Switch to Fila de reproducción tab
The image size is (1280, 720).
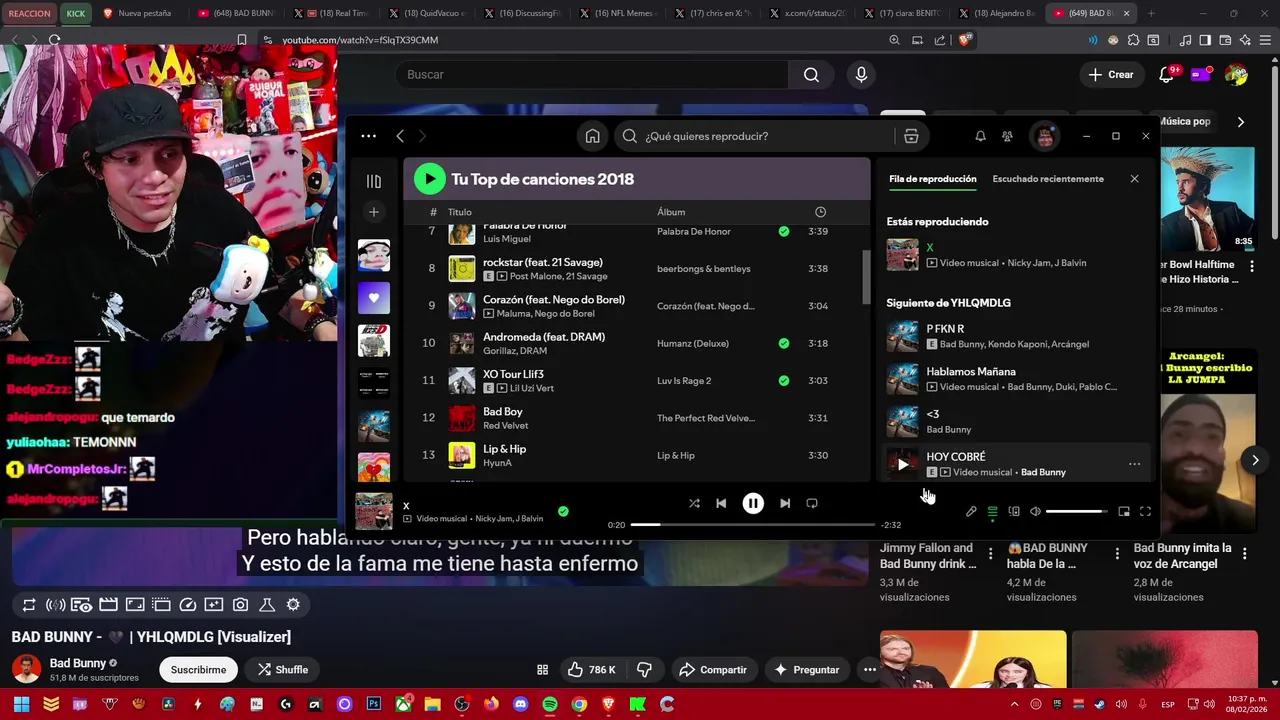(x=932, y=179)
